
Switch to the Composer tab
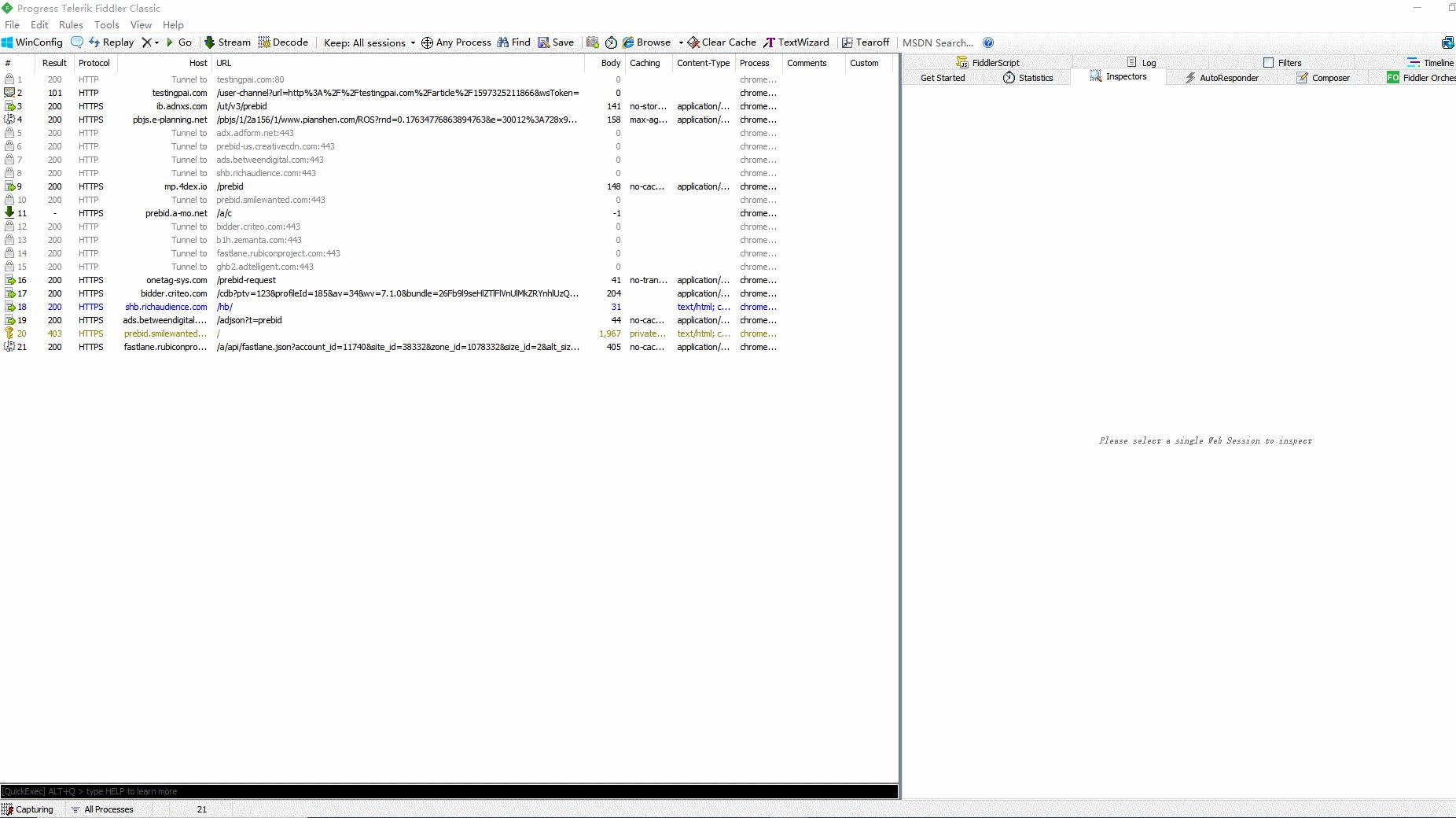pyautogui.click(x=1323, y=77)
